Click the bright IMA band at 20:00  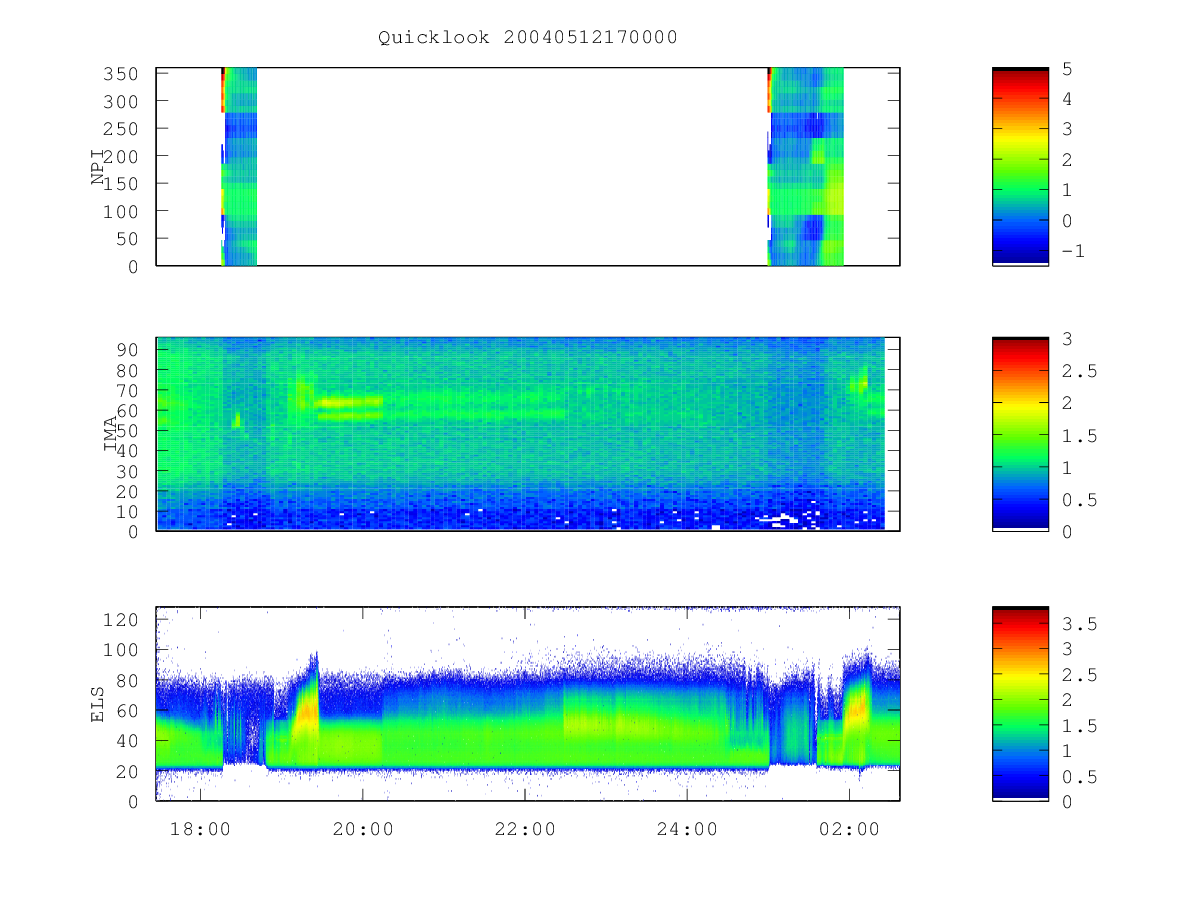pyautogui.click(x=350, y=403)
